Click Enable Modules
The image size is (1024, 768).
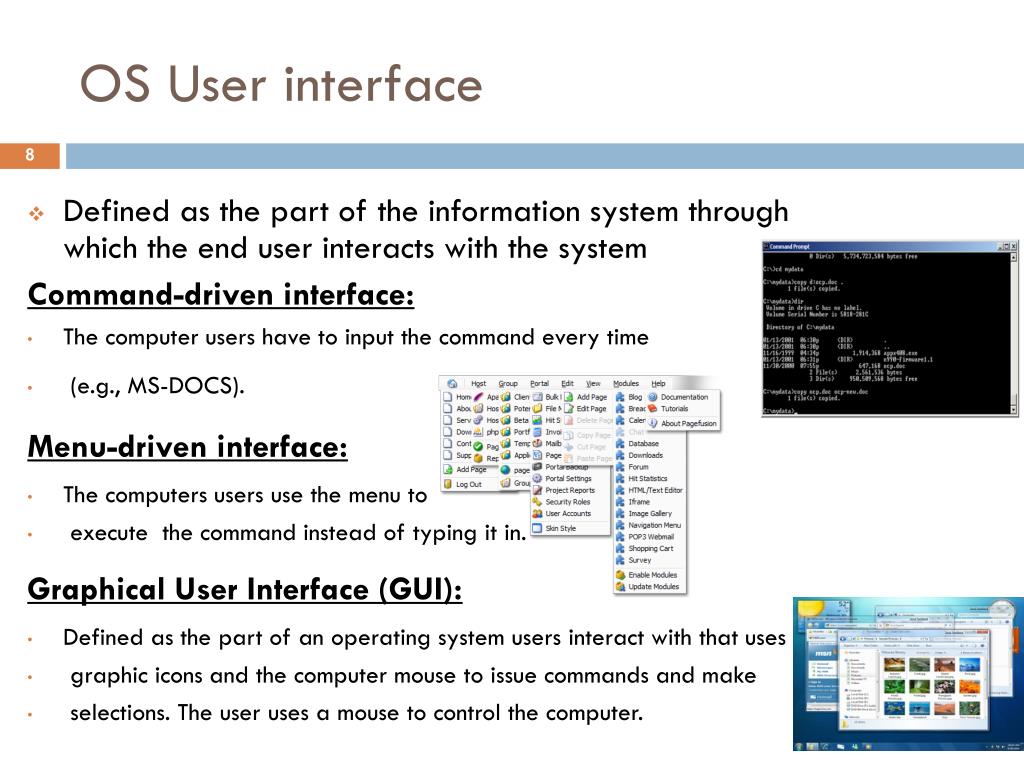652,575
